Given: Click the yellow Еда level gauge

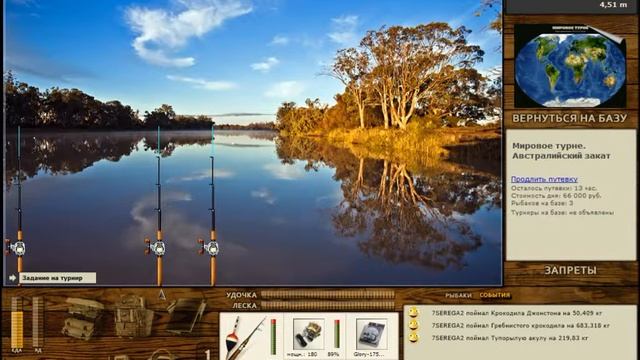Looking at the screenshot, I should tap(17, 322).
